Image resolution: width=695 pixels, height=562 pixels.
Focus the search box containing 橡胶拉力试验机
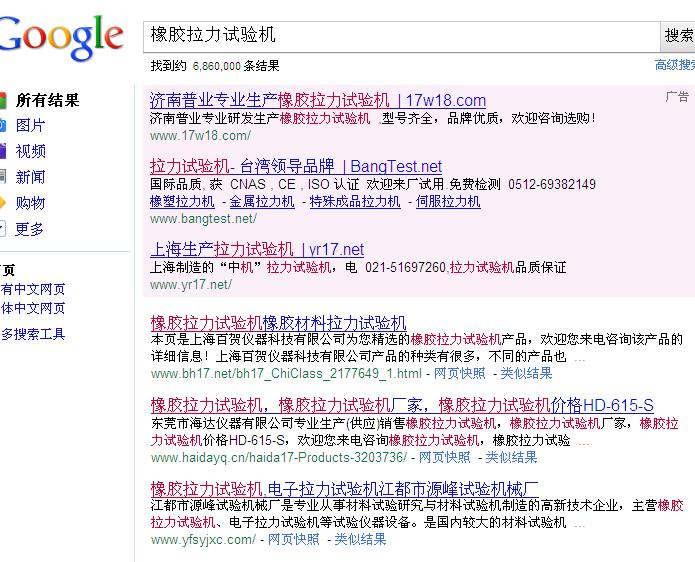pos(402,36)
